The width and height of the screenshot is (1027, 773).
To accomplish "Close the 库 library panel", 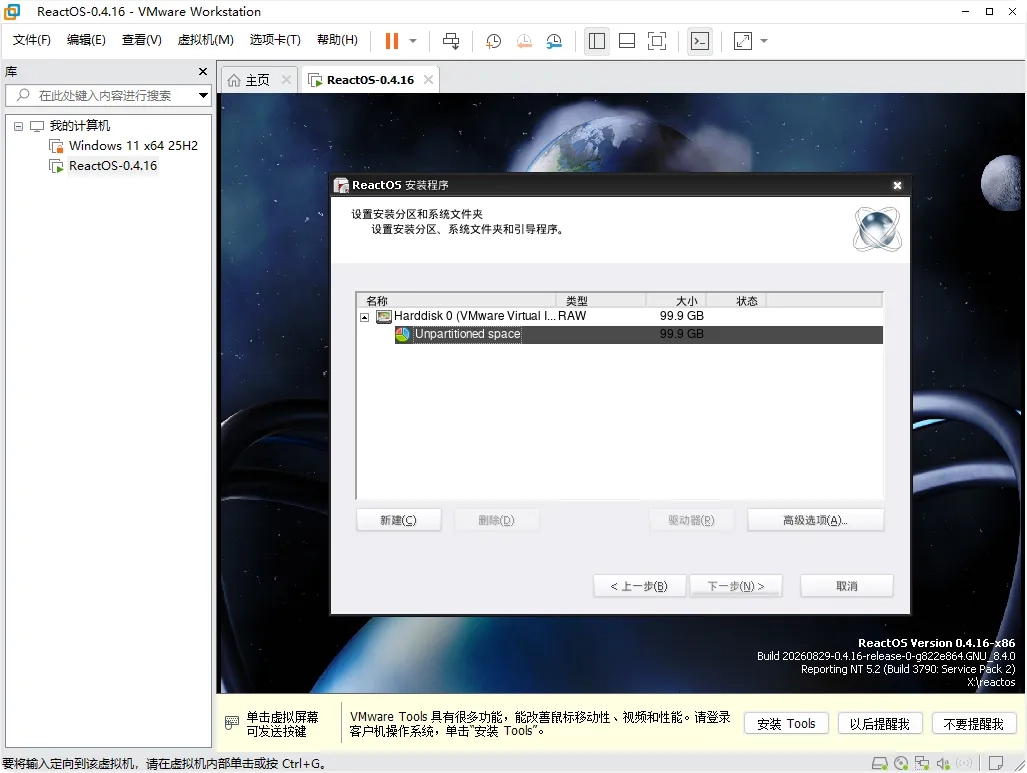I will click(x=203, y=71).
